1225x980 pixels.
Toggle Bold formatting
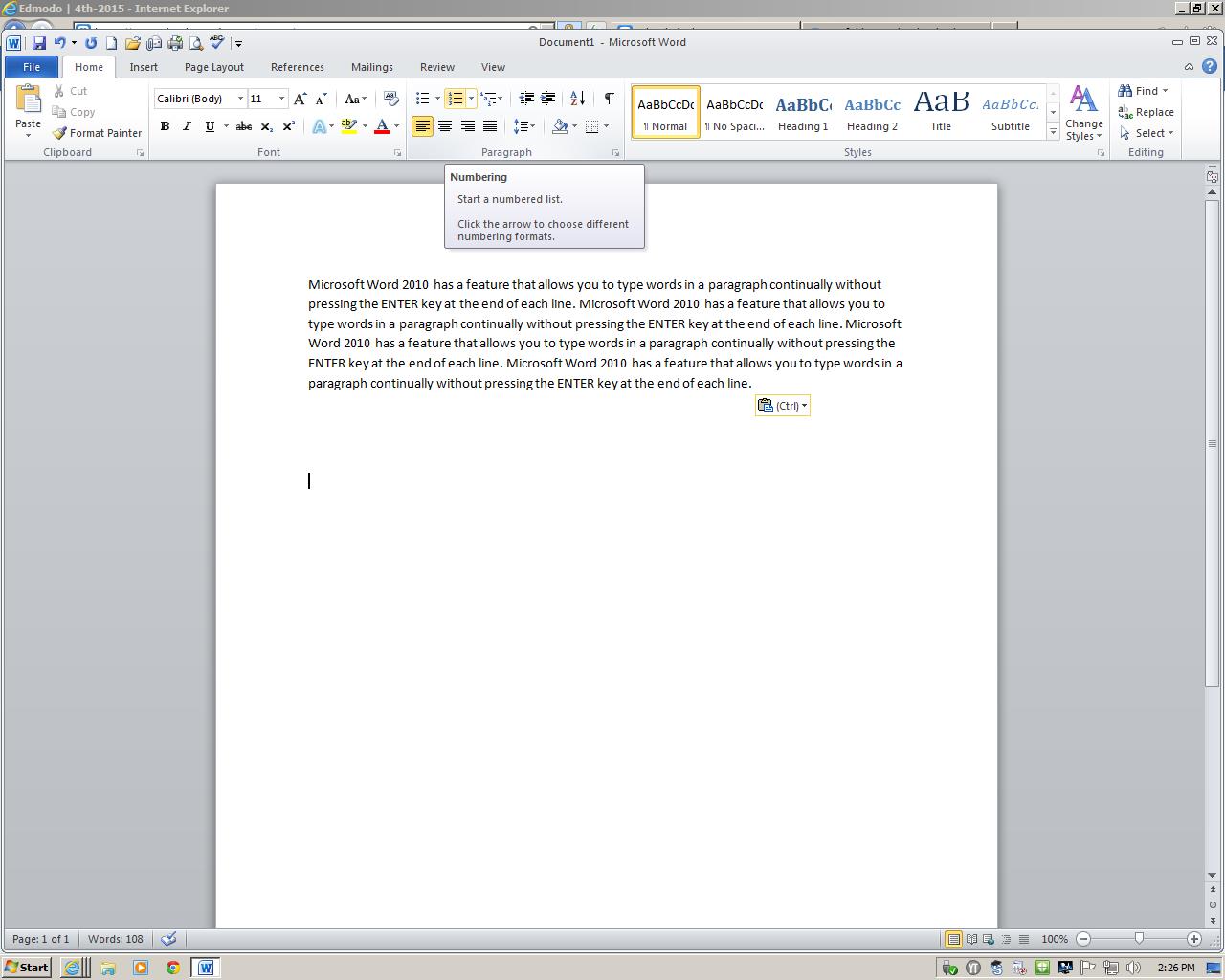coord(165,126)
